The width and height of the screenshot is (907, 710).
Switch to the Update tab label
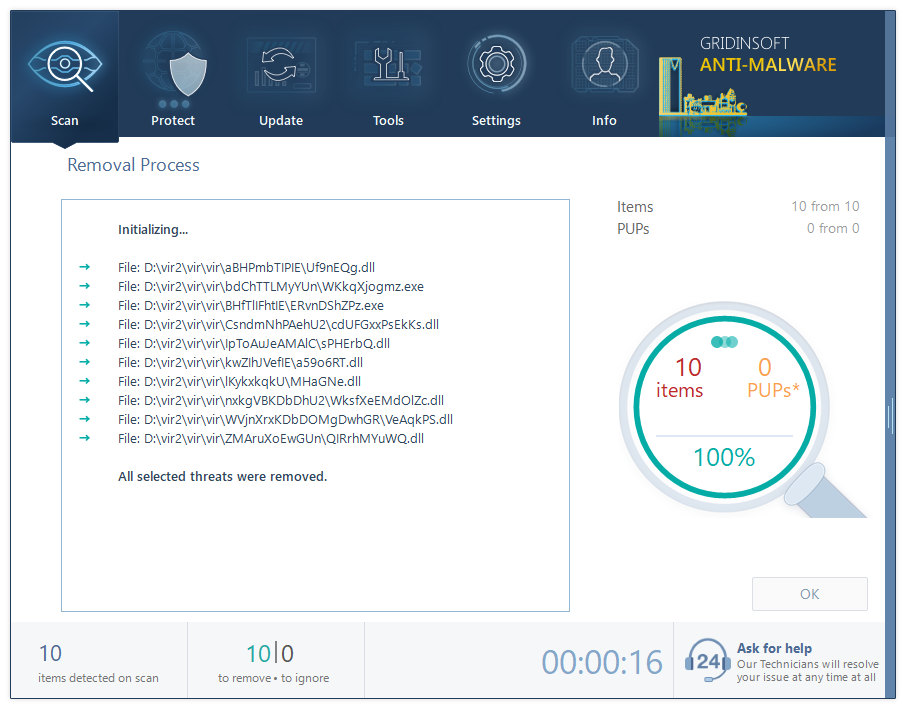[x=281, y=121]
